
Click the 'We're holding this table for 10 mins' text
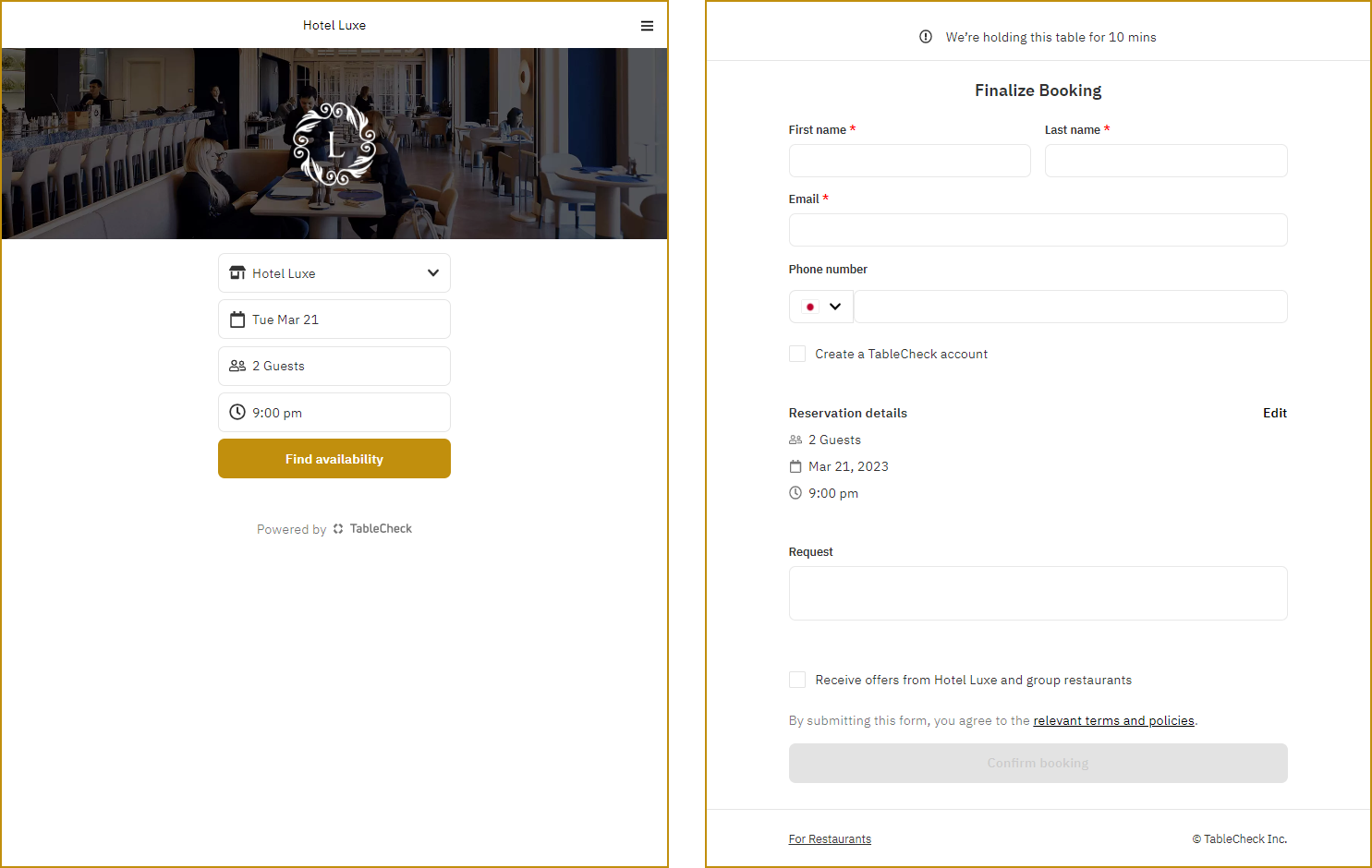point(1050,37)
